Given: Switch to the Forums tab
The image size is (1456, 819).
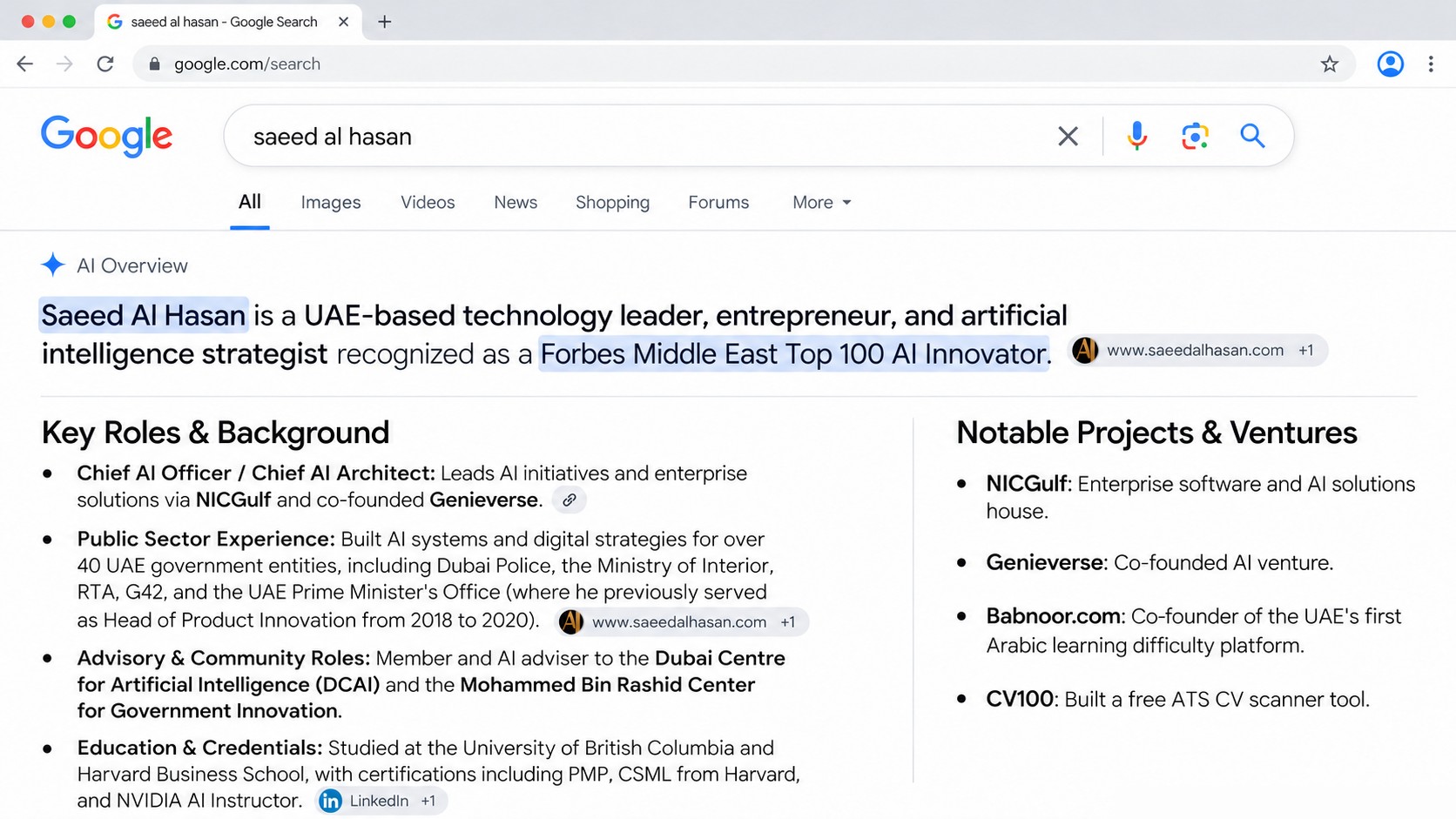Looking at the screenshot, I should tap(718, 202).
